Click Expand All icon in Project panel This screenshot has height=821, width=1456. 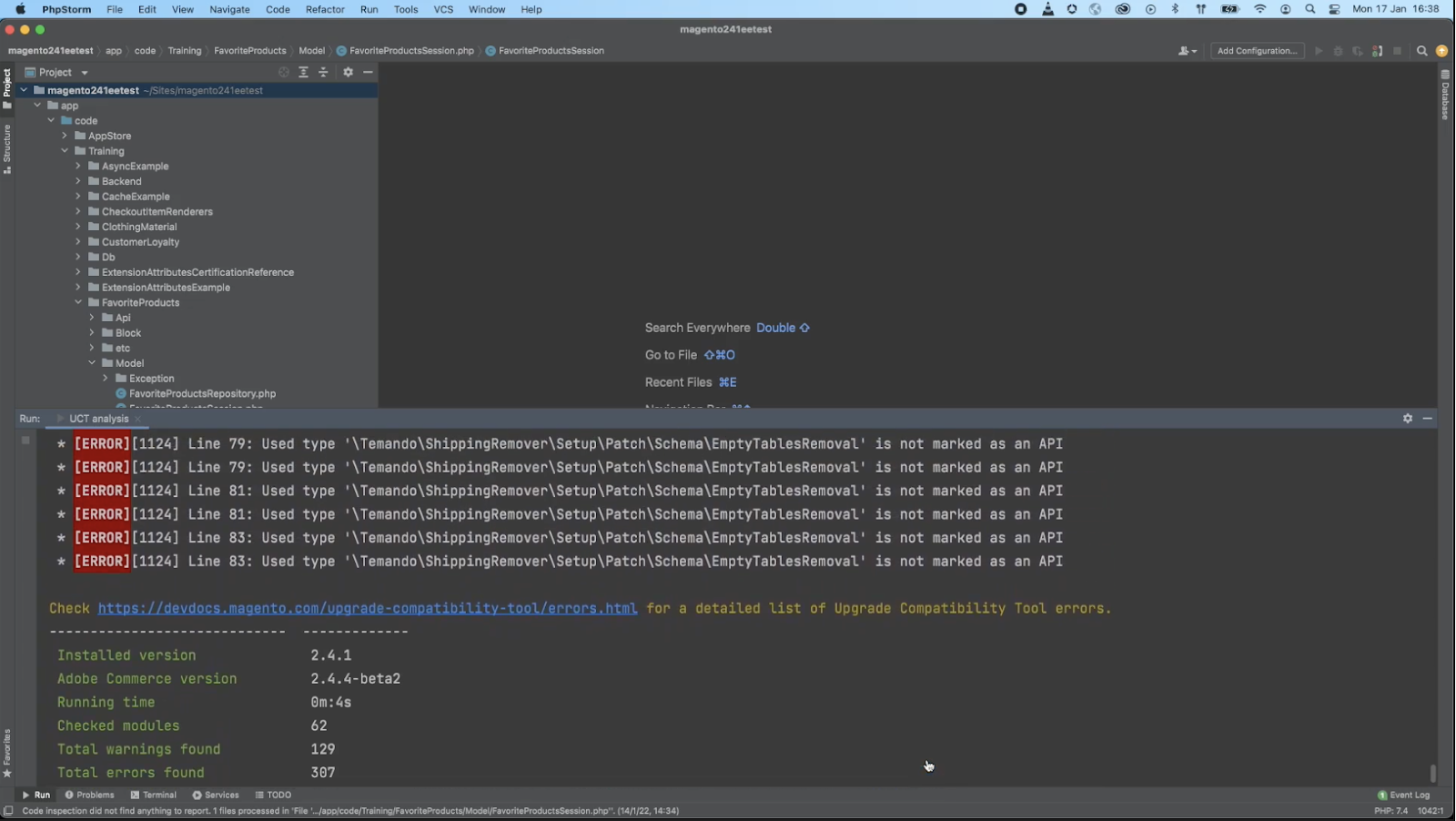coord(303,72)
